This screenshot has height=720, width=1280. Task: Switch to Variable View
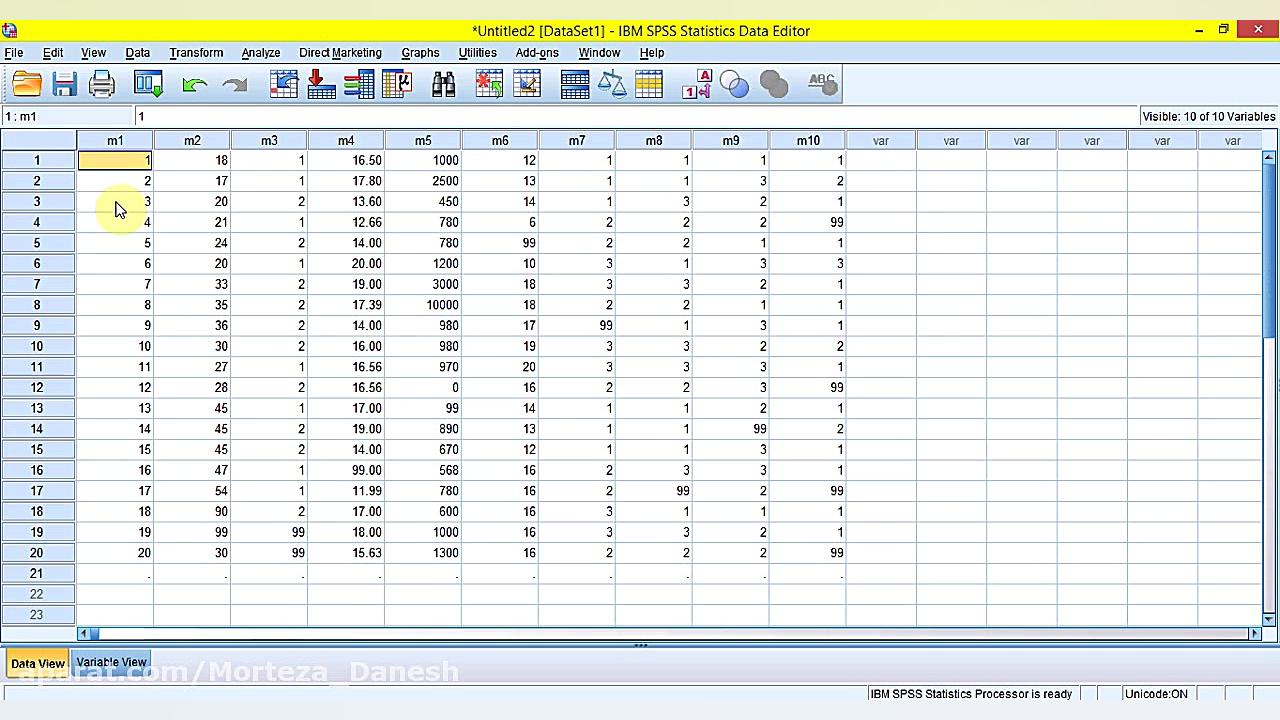[110, 662]
